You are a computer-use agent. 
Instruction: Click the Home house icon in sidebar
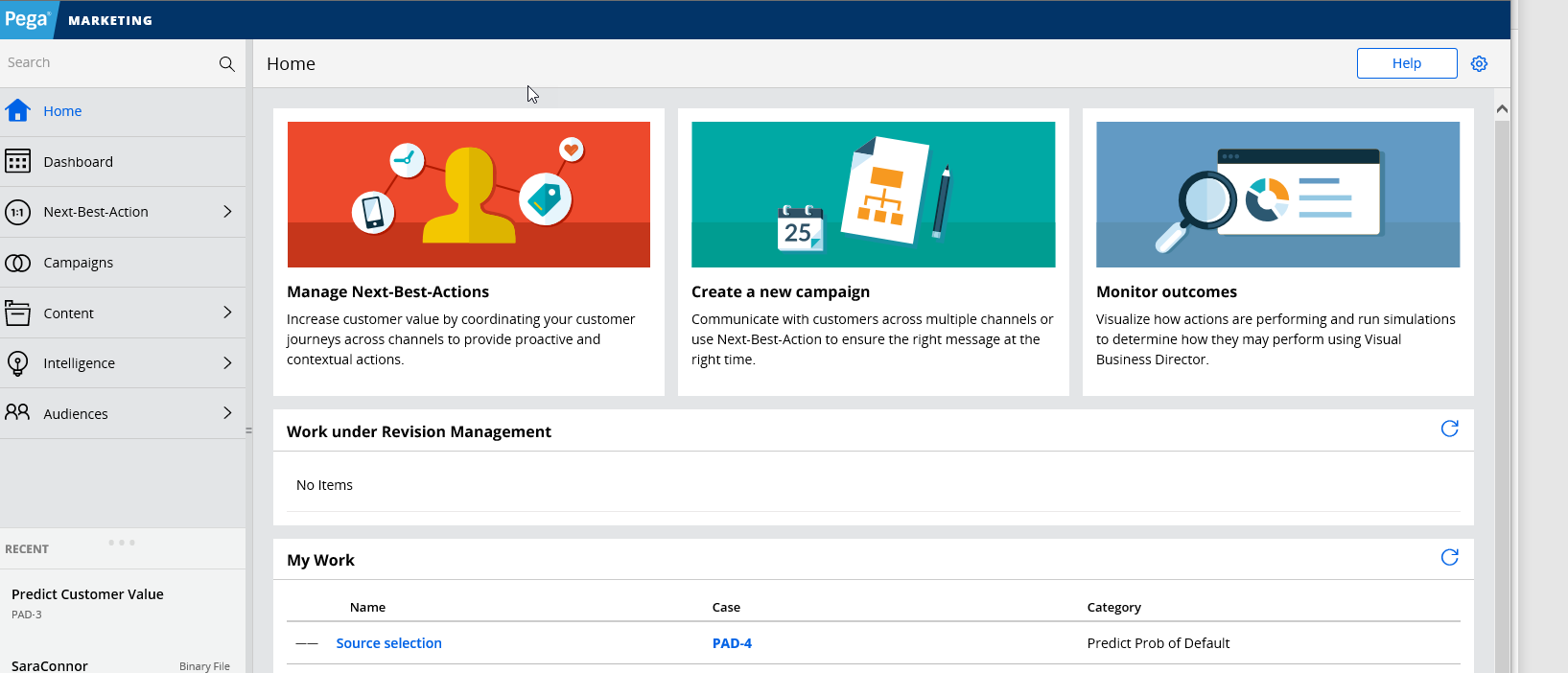17,111
